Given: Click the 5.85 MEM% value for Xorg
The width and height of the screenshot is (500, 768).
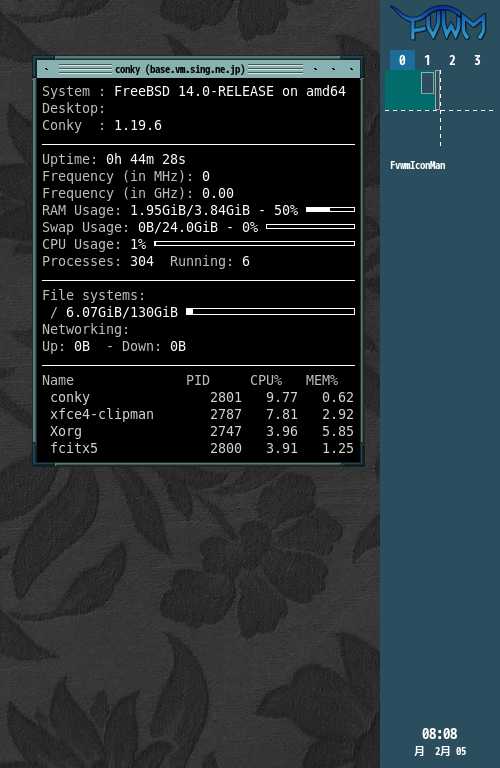Looking at the screenshot, I should 338,432.
